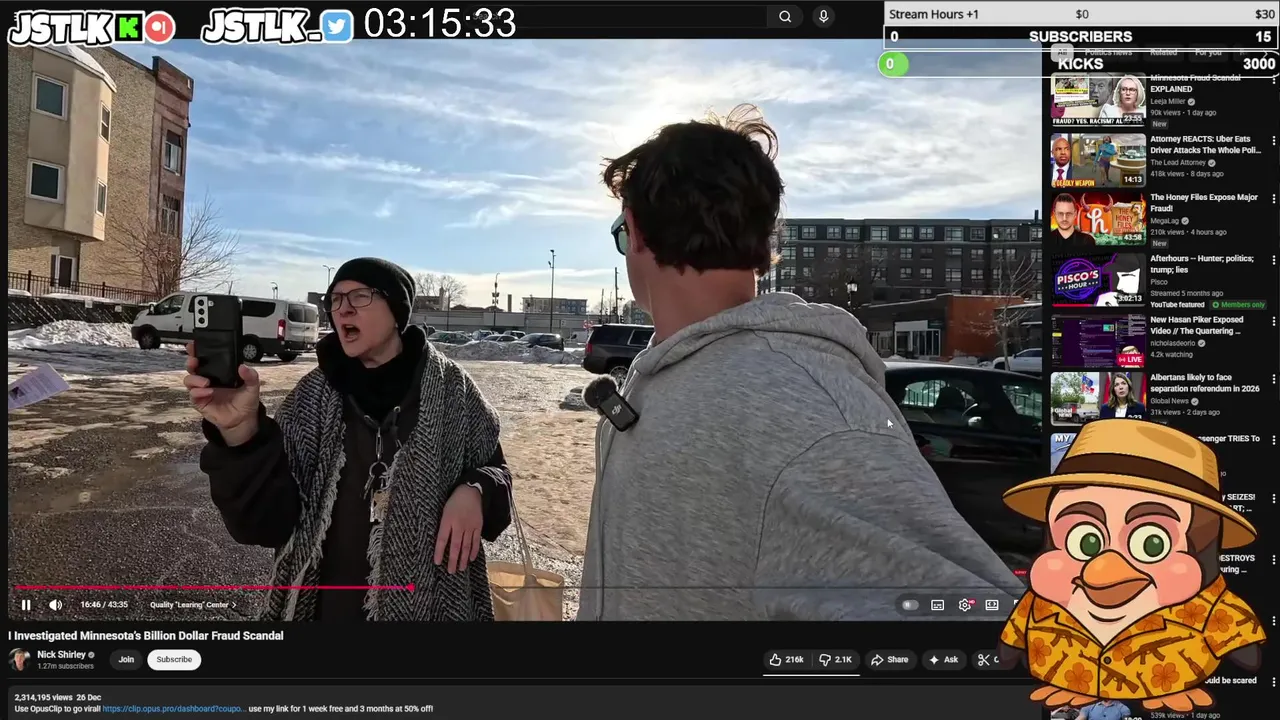Open more options for The Honey Files video
This screenshot has height=720, width=1280.
1273,199
